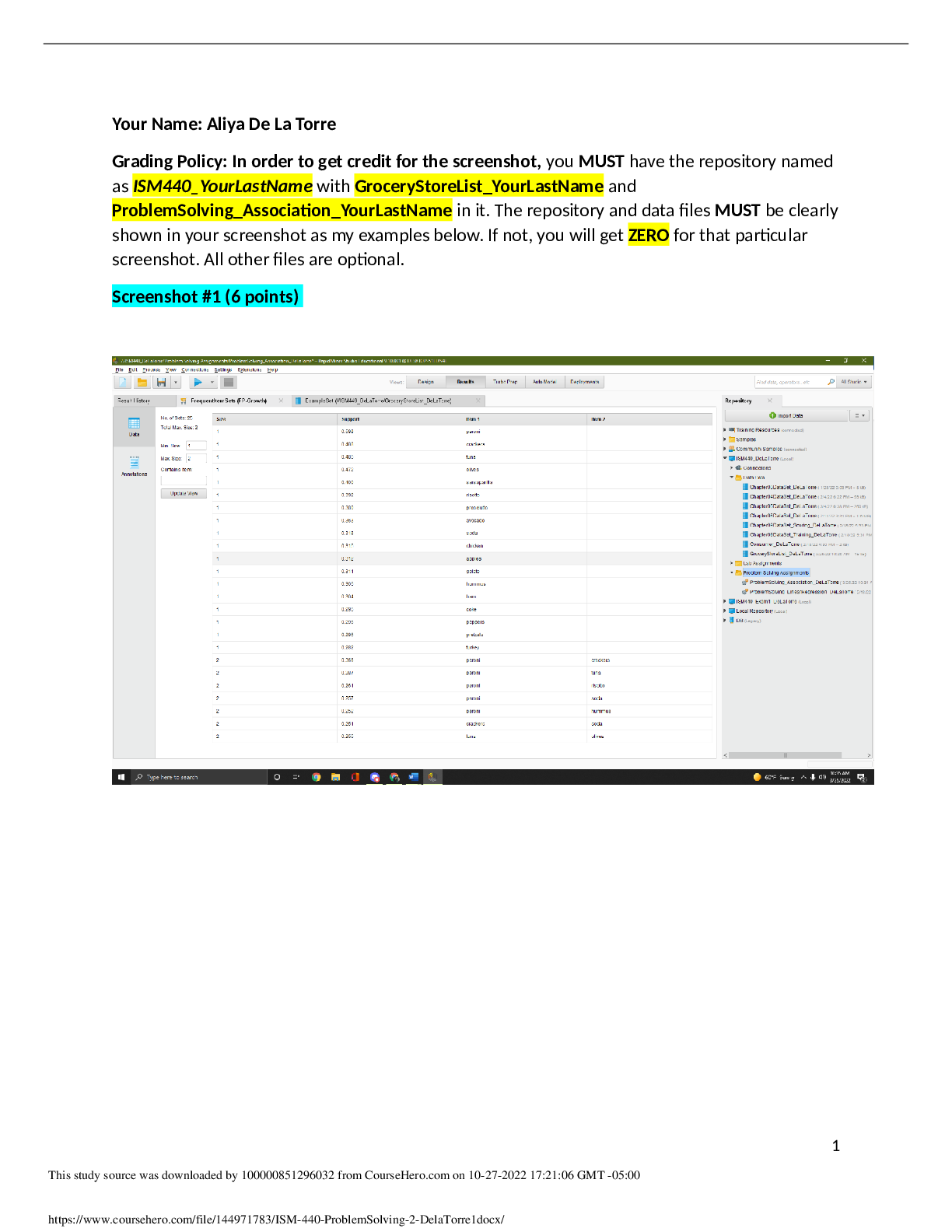Expand the Samples repository folder
This screenshot has width=952, height=1232.
pyautogui.click(x=725, y=439)
